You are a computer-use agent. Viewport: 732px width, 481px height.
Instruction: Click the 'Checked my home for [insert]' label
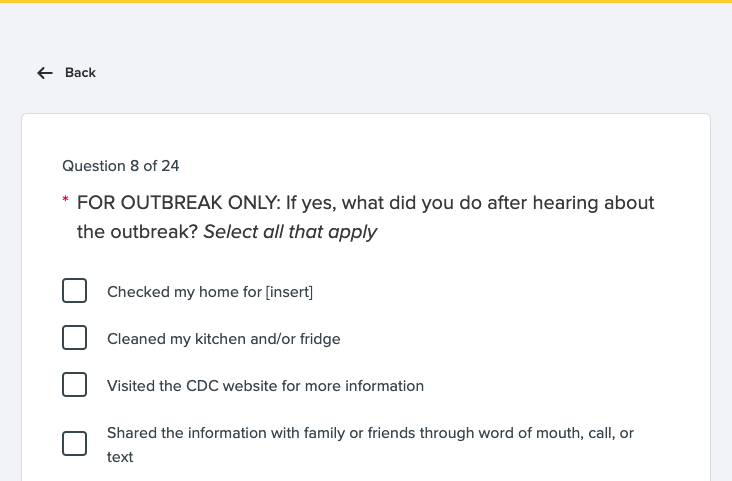[210, 292]
